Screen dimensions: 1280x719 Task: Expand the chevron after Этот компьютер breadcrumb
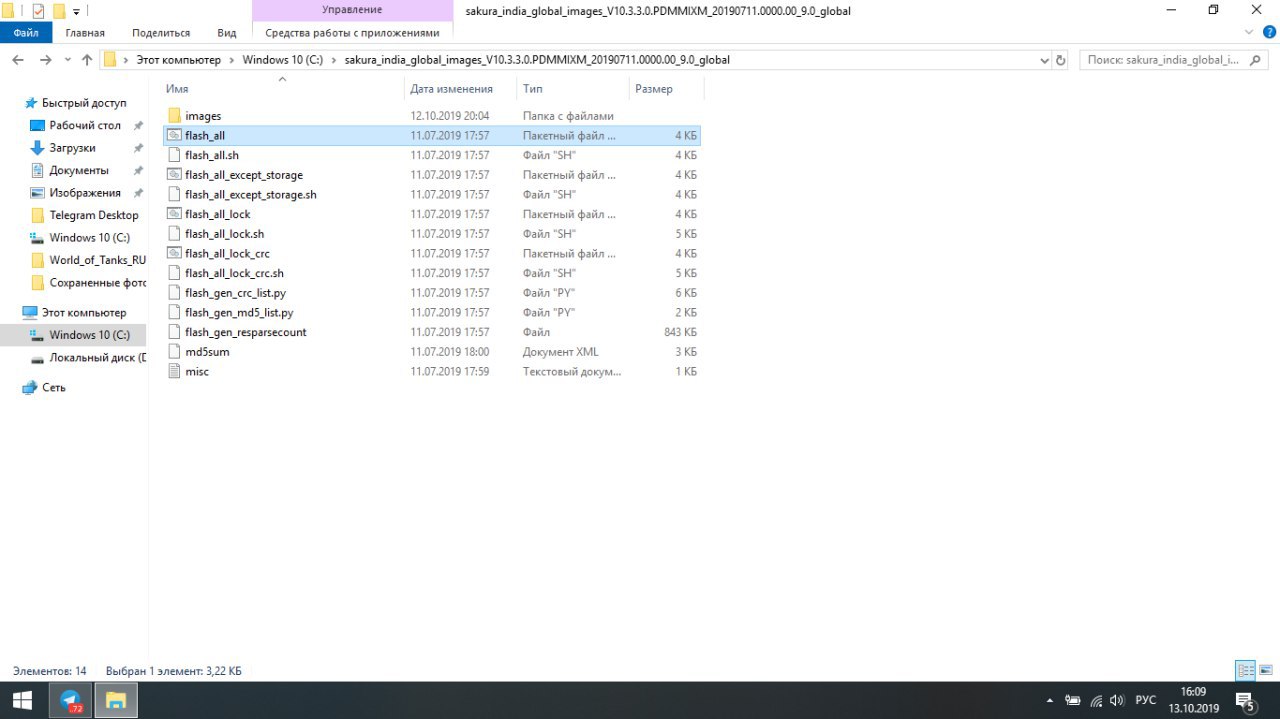click(232, 60)
